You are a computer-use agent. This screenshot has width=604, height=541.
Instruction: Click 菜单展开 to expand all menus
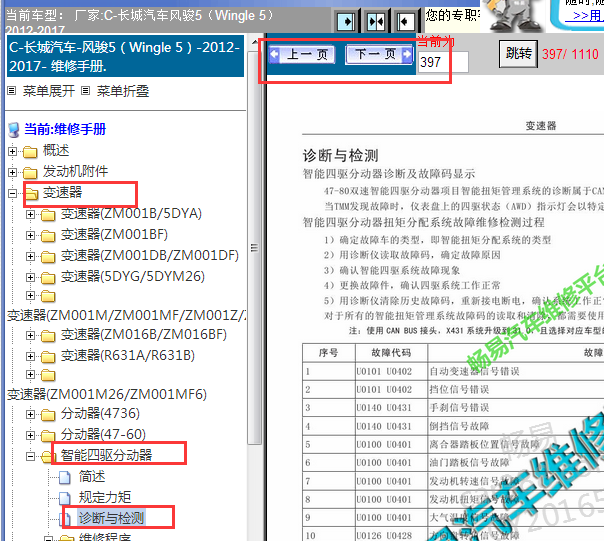49,91
